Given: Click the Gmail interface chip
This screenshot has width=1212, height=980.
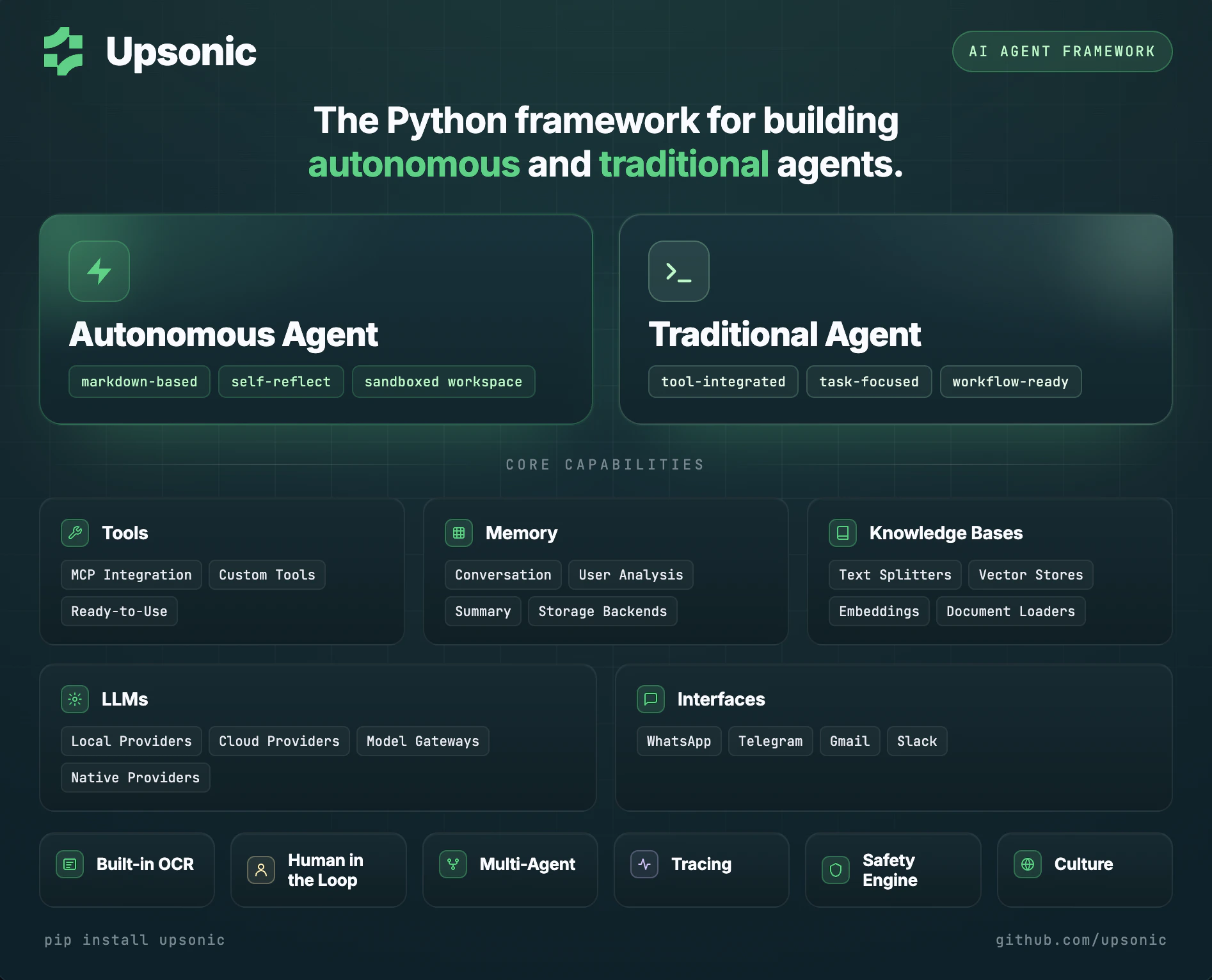Looking at the screenshot, I should [850, 741].
